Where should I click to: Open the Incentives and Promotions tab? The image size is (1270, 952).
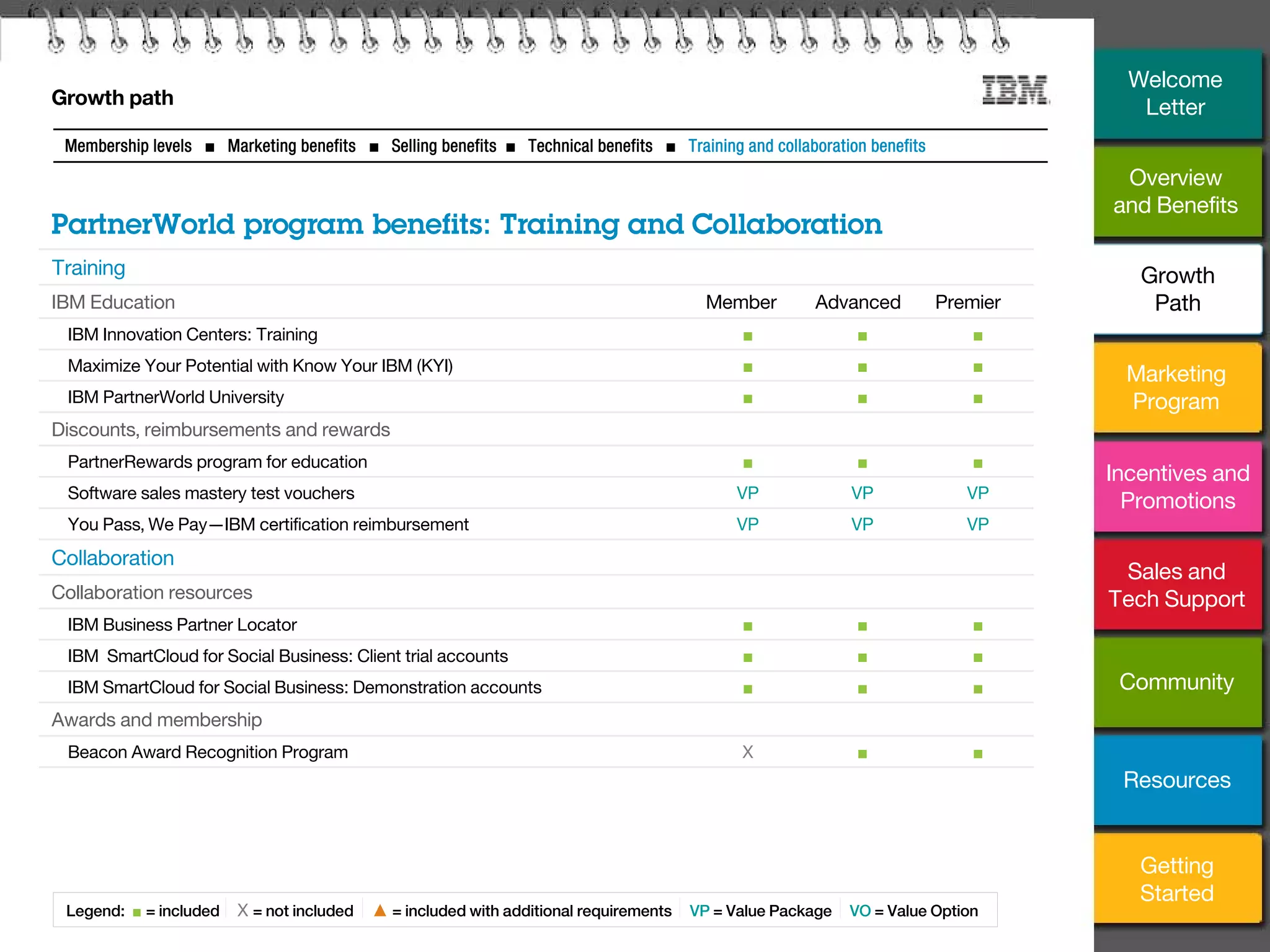pos(1177,487)
